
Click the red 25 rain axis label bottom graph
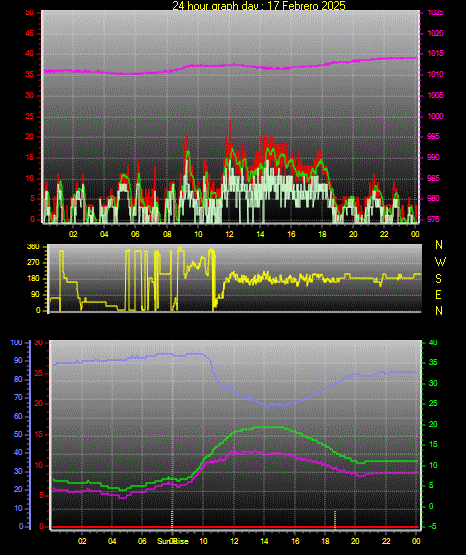[39, 373]
